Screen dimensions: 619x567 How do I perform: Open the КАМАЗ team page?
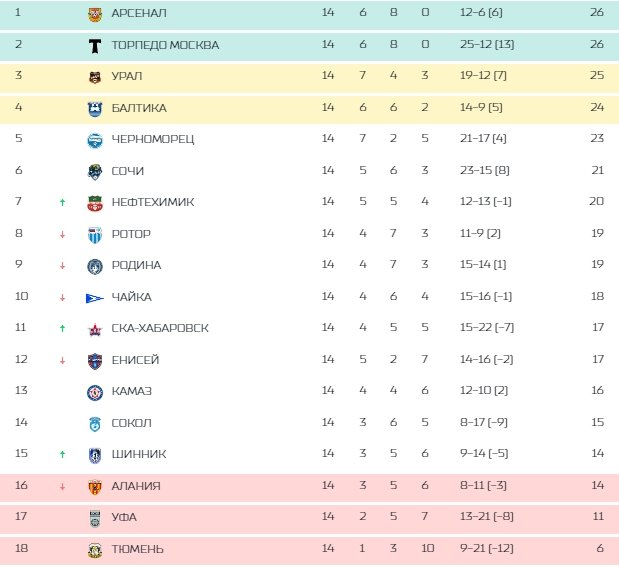[x=132, y=391]
